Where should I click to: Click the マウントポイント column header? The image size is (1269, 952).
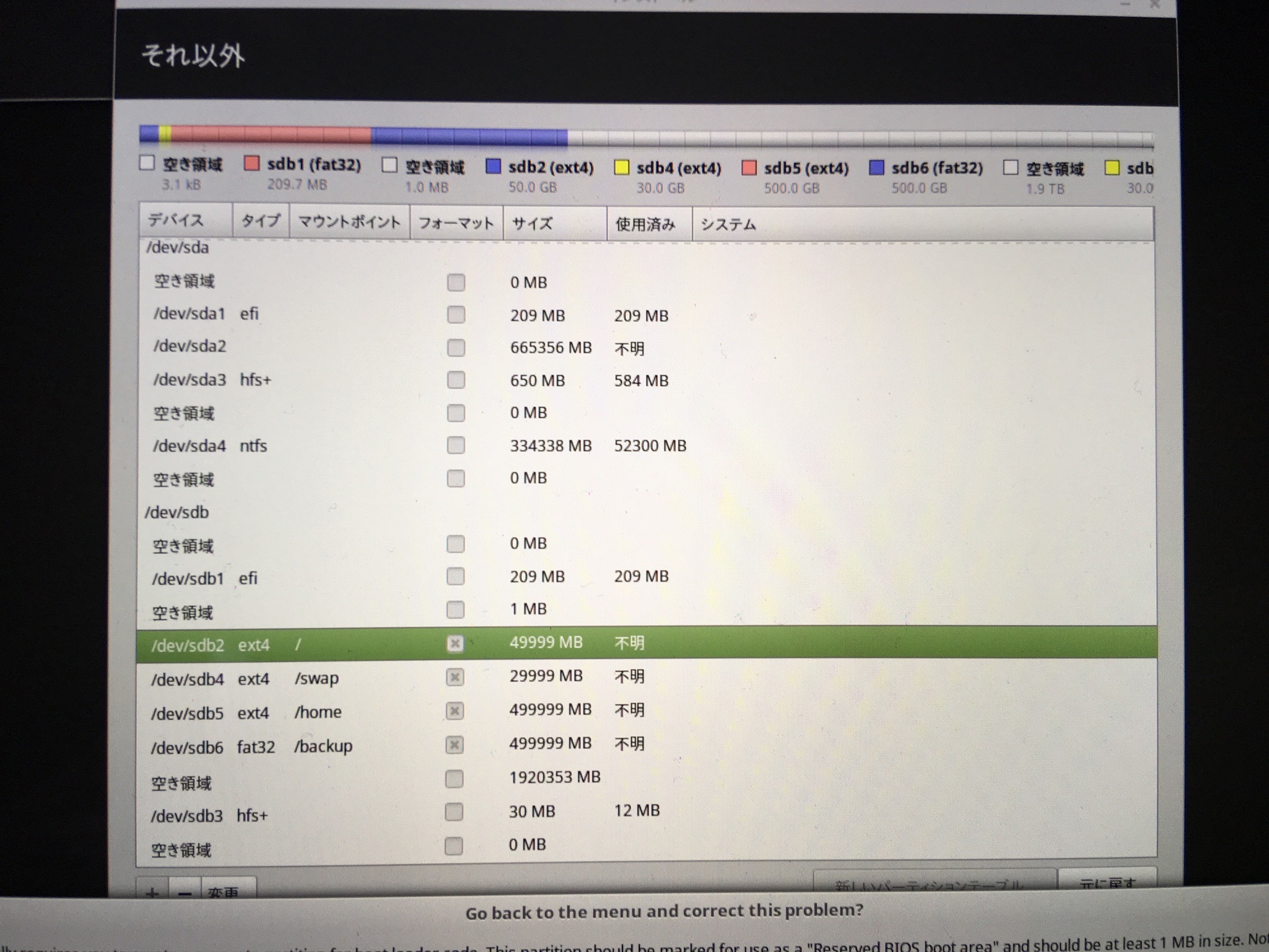pos(349,222)
